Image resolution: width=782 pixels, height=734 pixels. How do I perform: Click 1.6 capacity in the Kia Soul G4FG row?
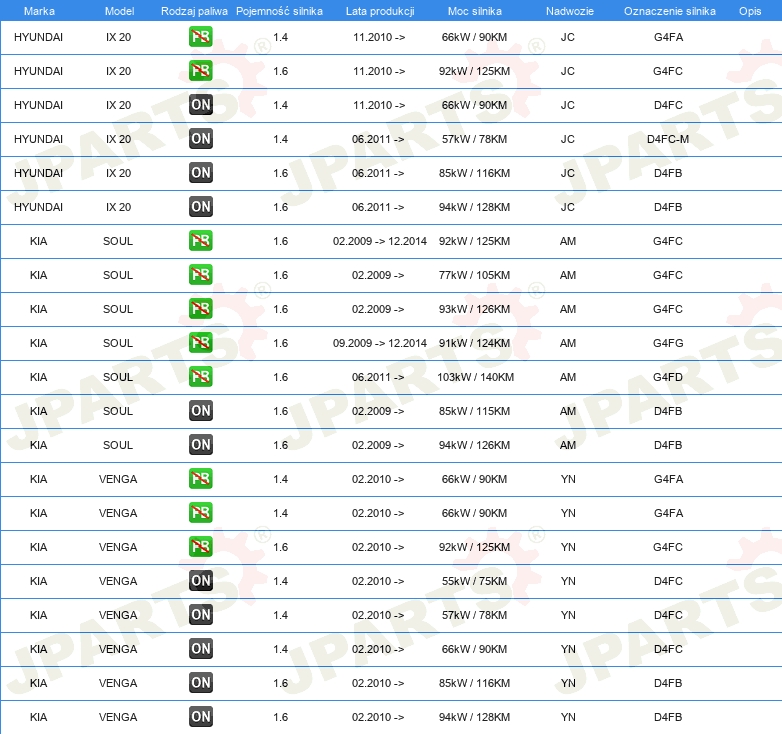(280, 343)
